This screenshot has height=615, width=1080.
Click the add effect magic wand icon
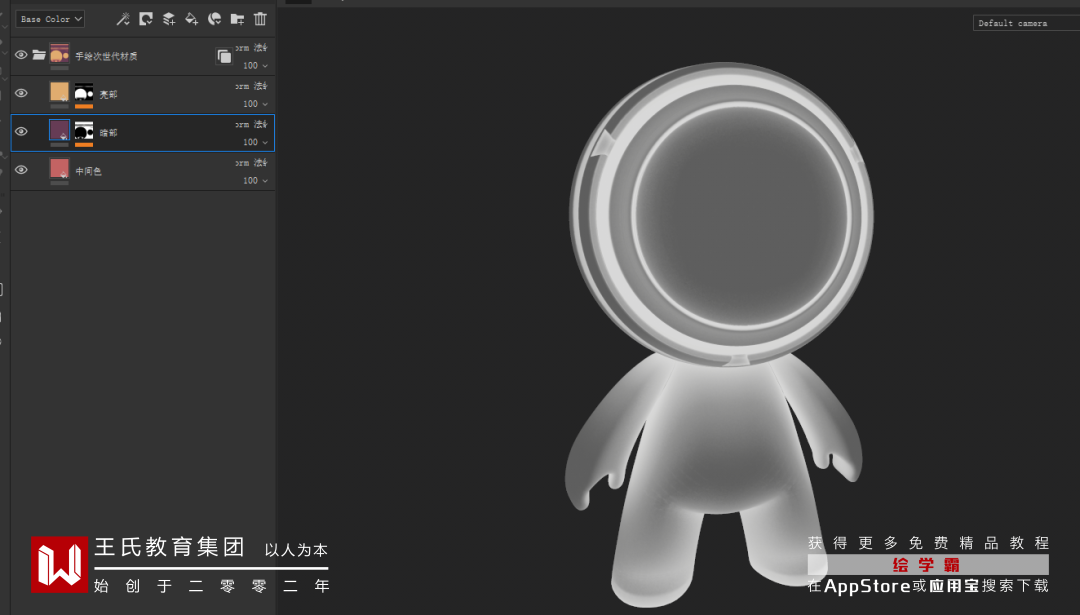123,19
